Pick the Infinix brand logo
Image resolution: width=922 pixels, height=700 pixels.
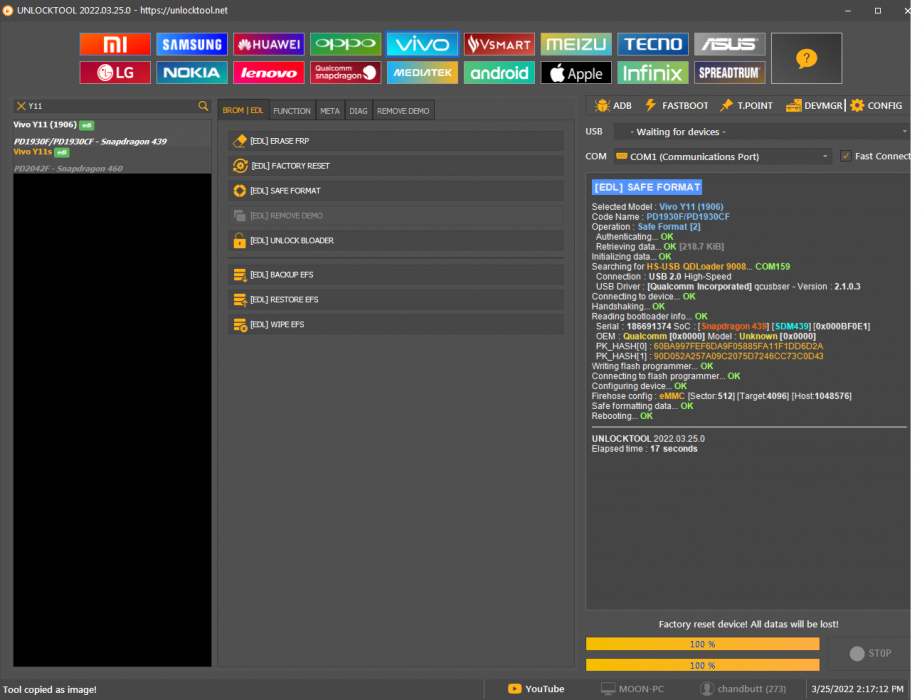pyautogui.click(x=653, y=72)
